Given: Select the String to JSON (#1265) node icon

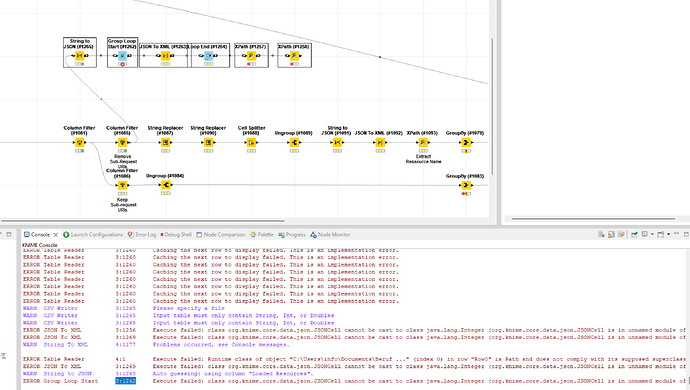Looking at the screenshot, I should click(80, 56).
